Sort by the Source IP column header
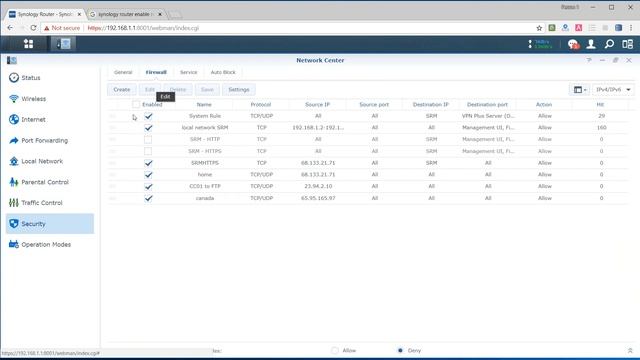 click(x=317, y=104)
